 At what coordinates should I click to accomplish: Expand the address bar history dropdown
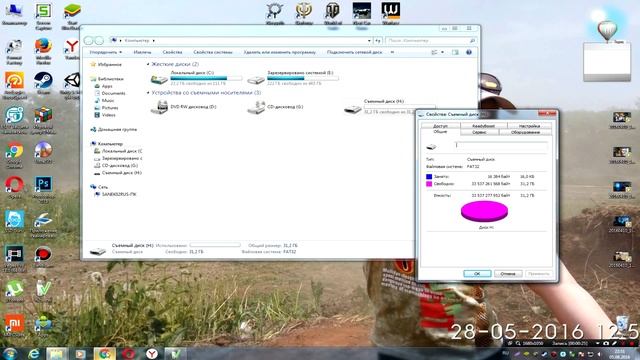click(x=369, y=41)
